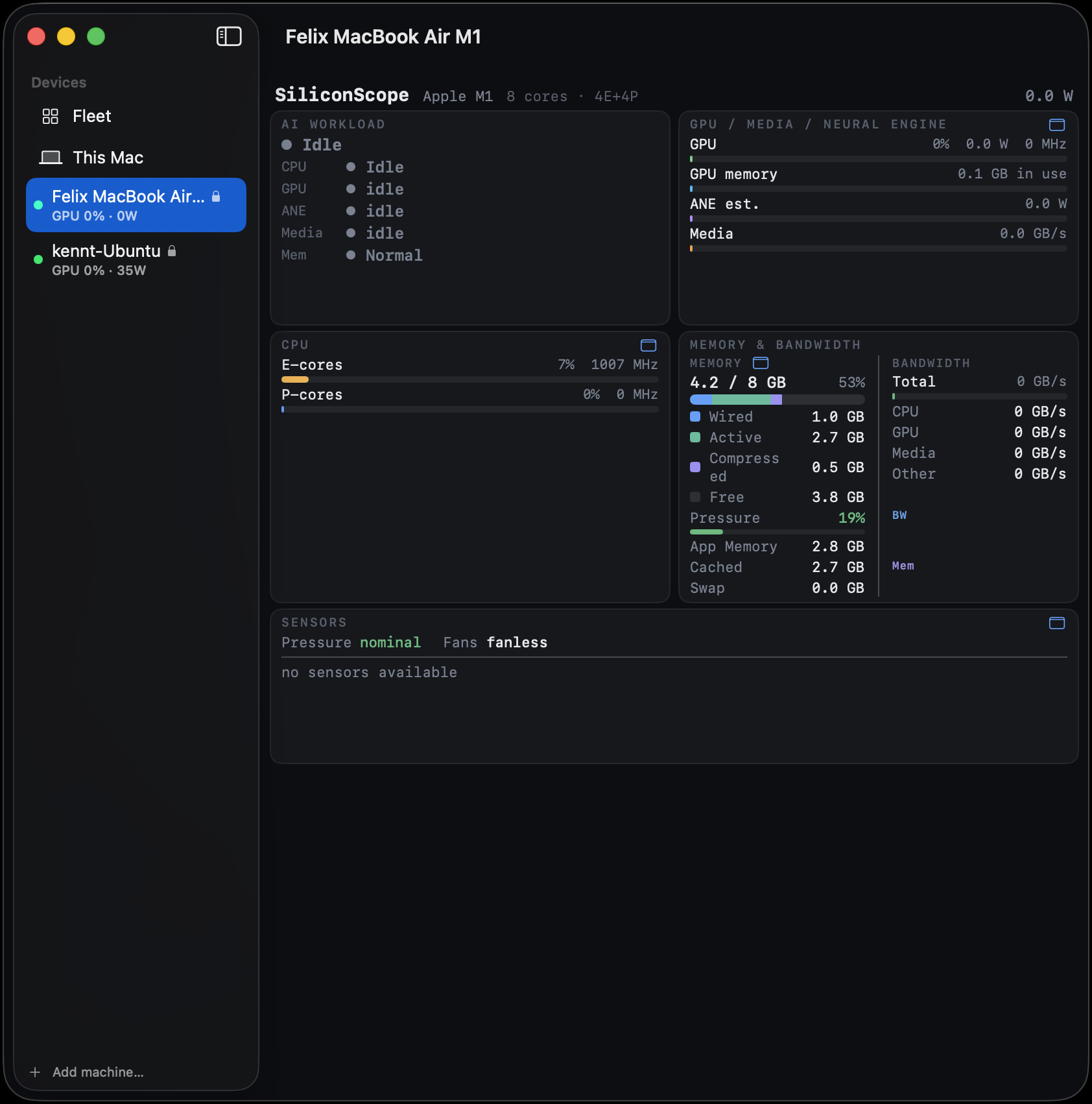
Task: Click the P-cores label
Action: [x=312, y=394]
